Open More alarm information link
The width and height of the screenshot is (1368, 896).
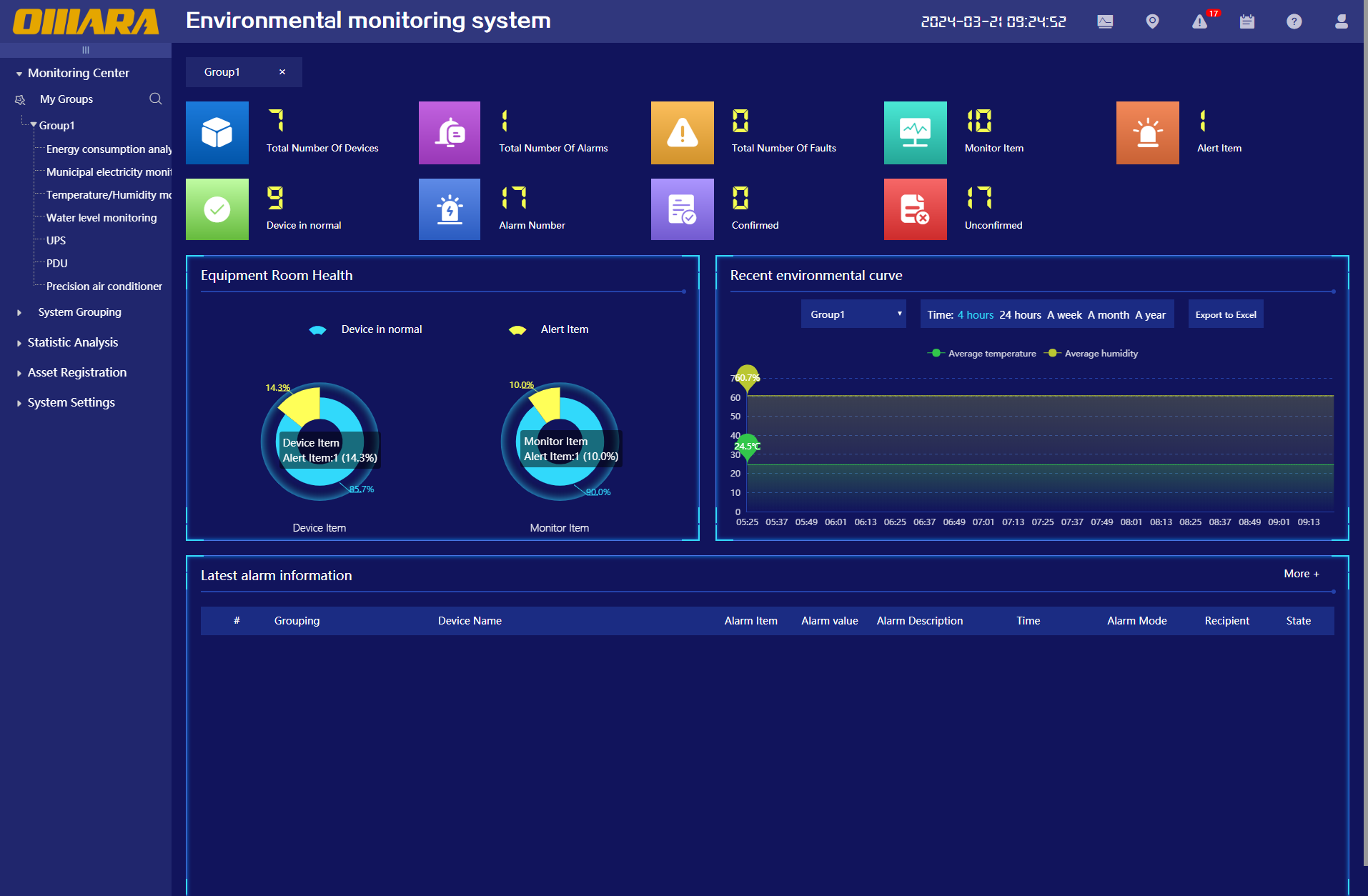click(x=1301, y=574)
